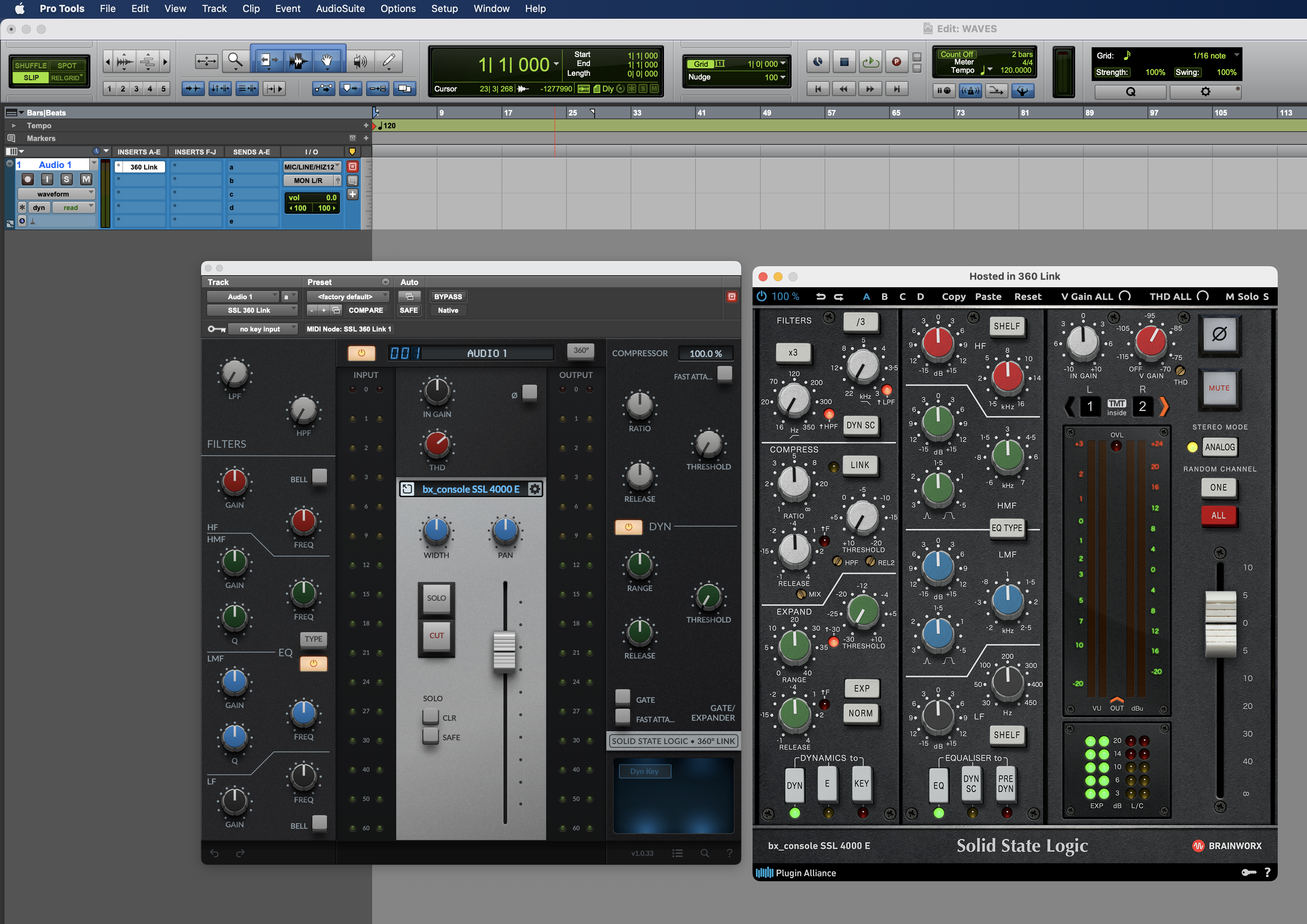Select the Grabber hand tool
Screen dimensions: 1307x924
coord(328,61)
